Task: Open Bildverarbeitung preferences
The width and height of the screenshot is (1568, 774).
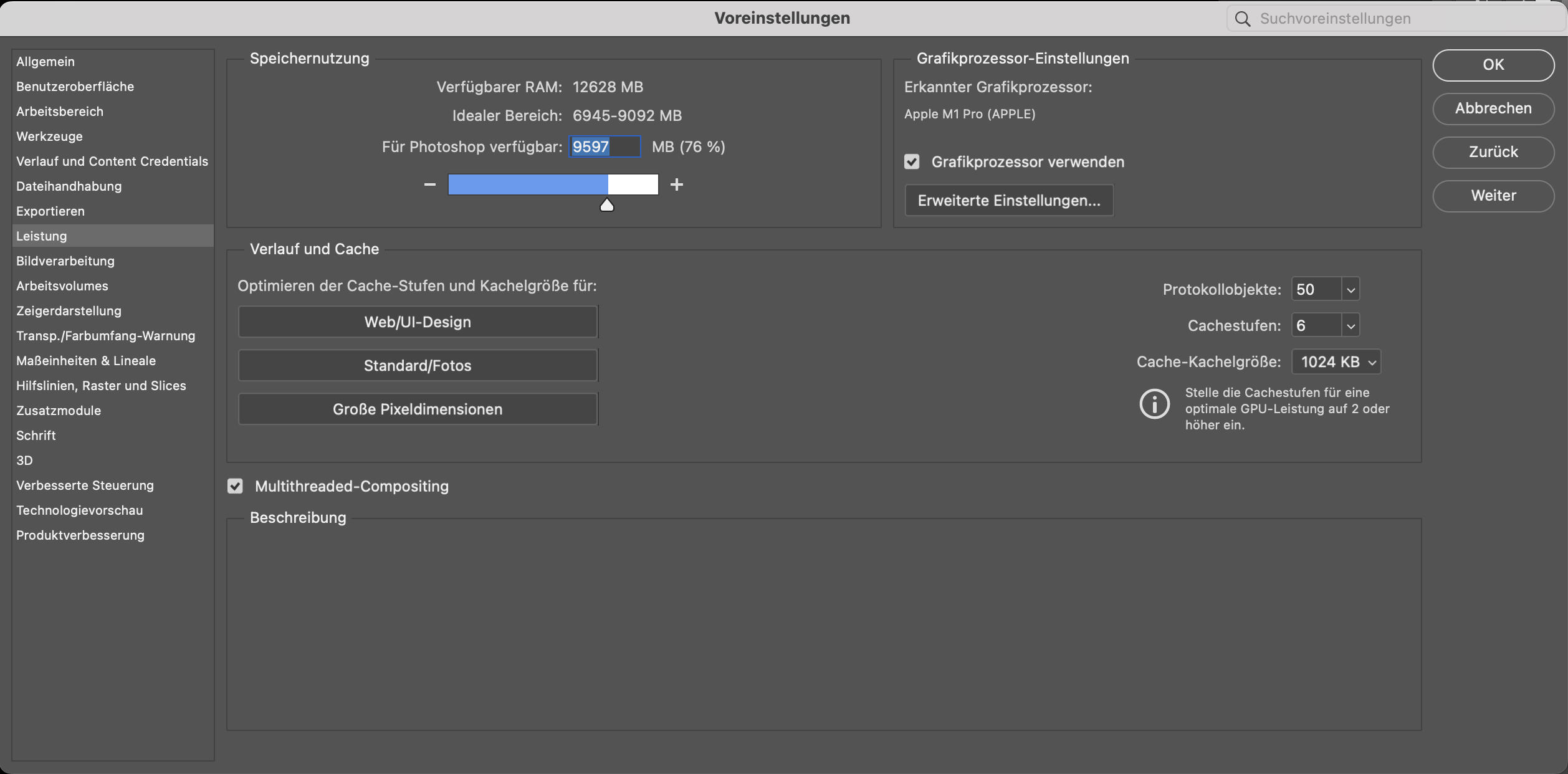Action: tap(113, 261)
